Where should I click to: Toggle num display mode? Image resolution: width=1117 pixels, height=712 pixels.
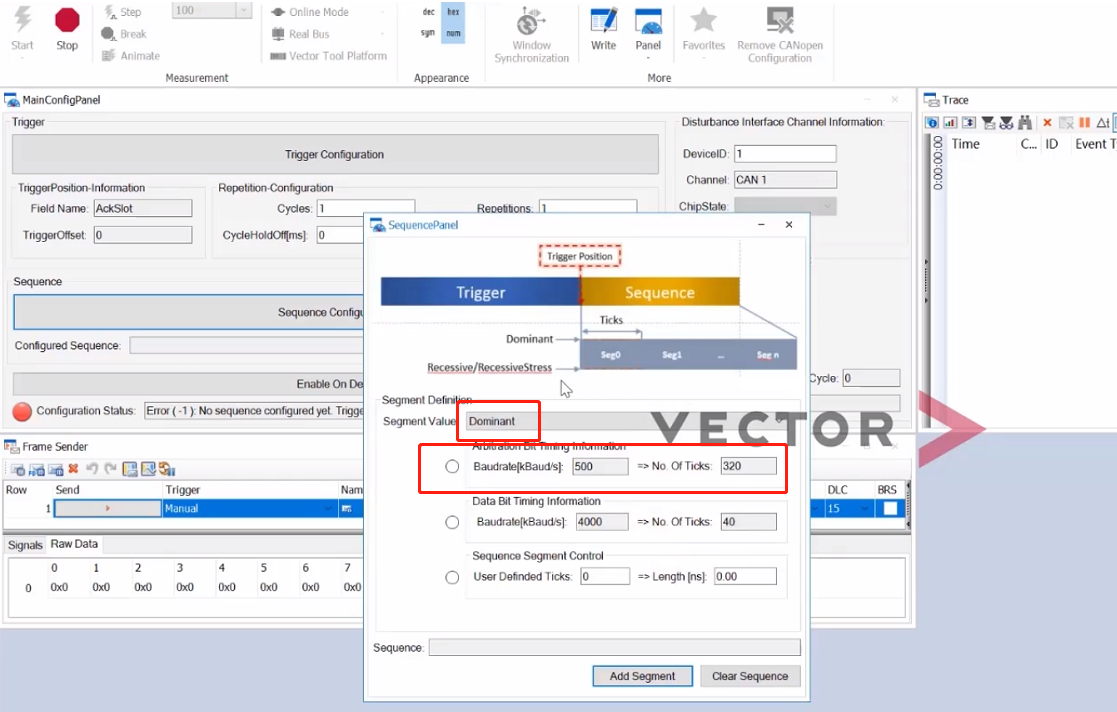[453, 33]
